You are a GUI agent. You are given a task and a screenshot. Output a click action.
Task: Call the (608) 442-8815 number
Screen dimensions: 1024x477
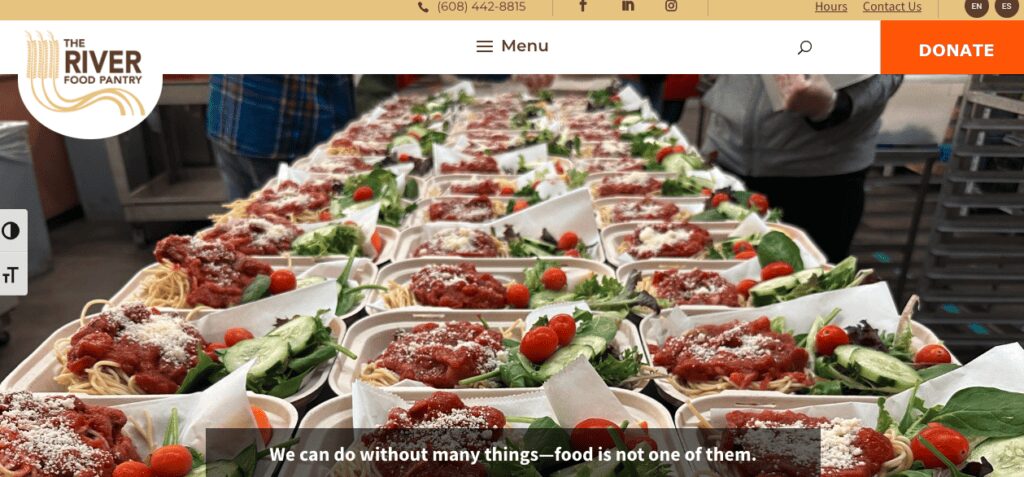pos(481,7)
